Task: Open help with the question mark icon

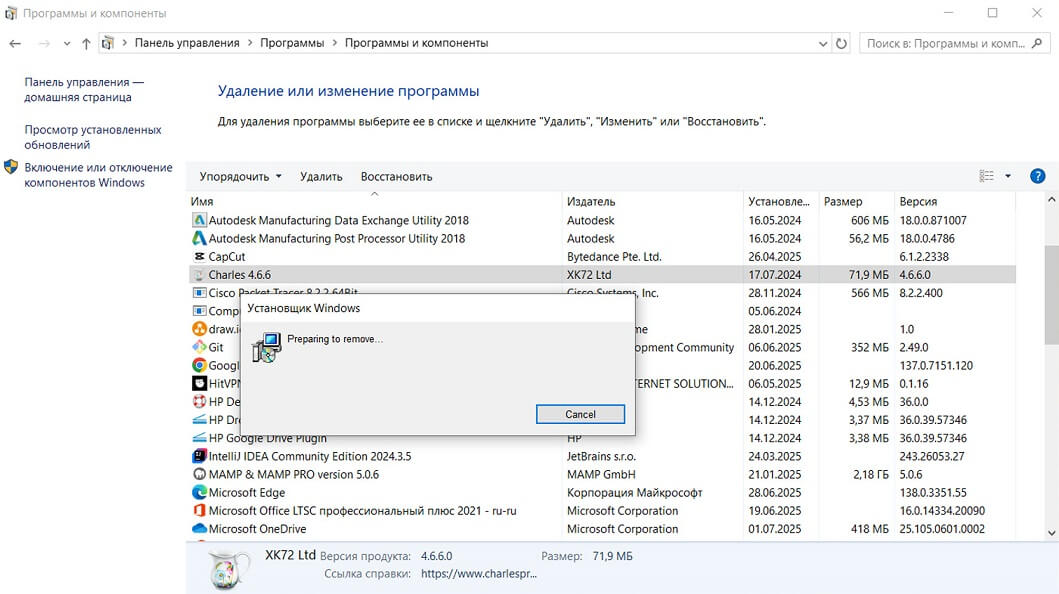Action: (1037, 176)
